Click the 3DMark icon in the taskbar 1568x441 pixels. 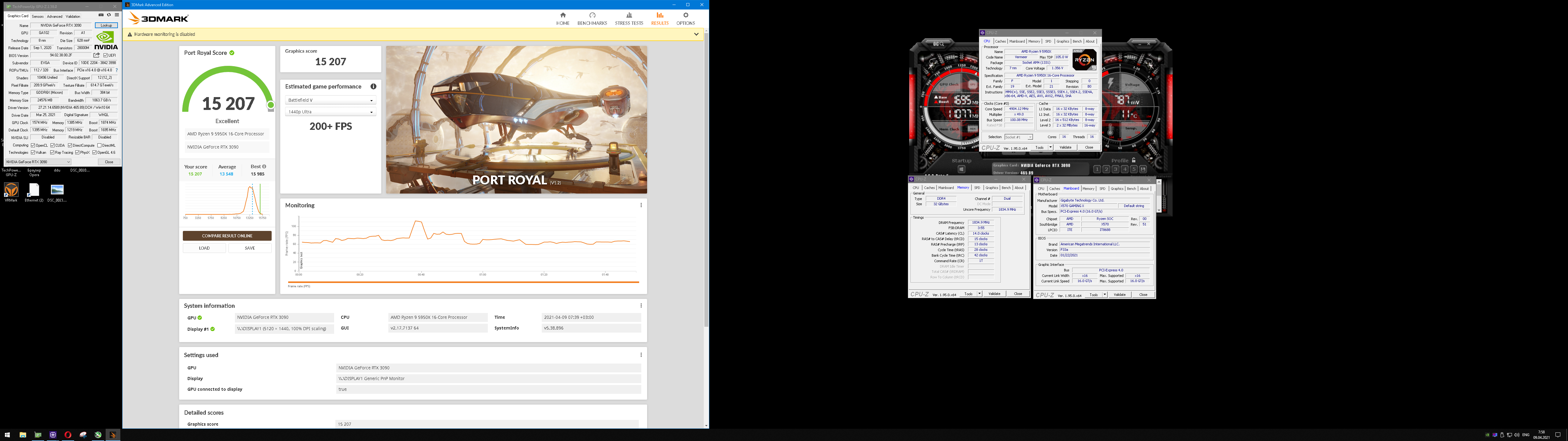tap(113, 435)
